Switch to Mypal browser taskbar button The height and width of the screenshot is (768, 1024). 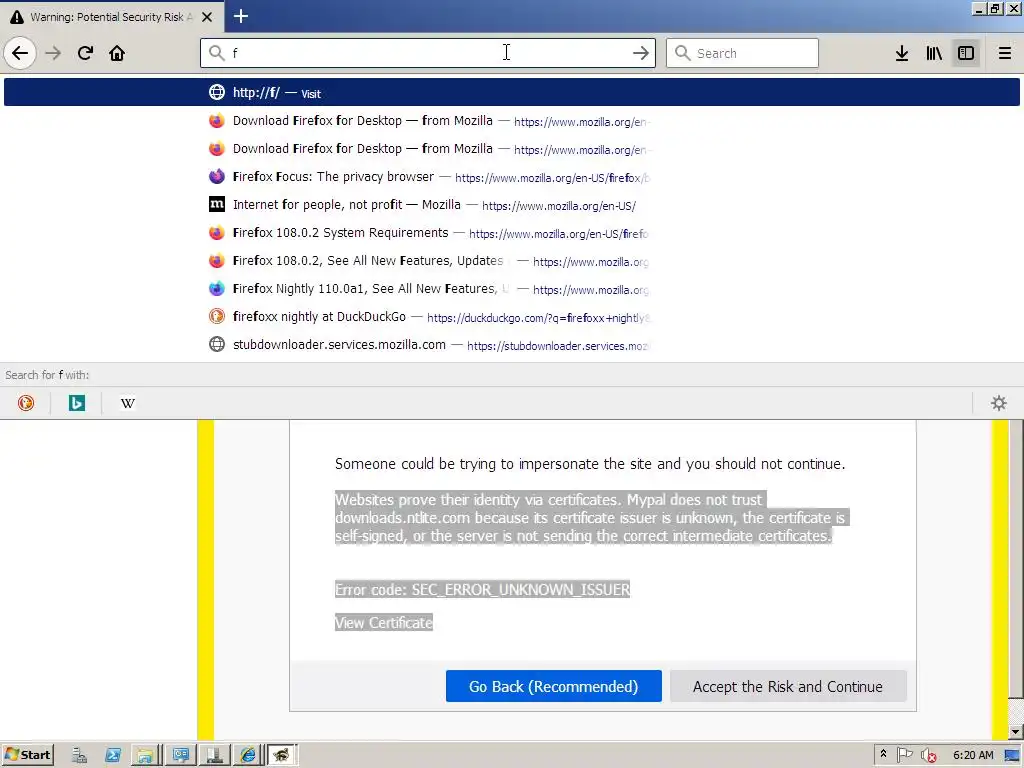(281, 756)
